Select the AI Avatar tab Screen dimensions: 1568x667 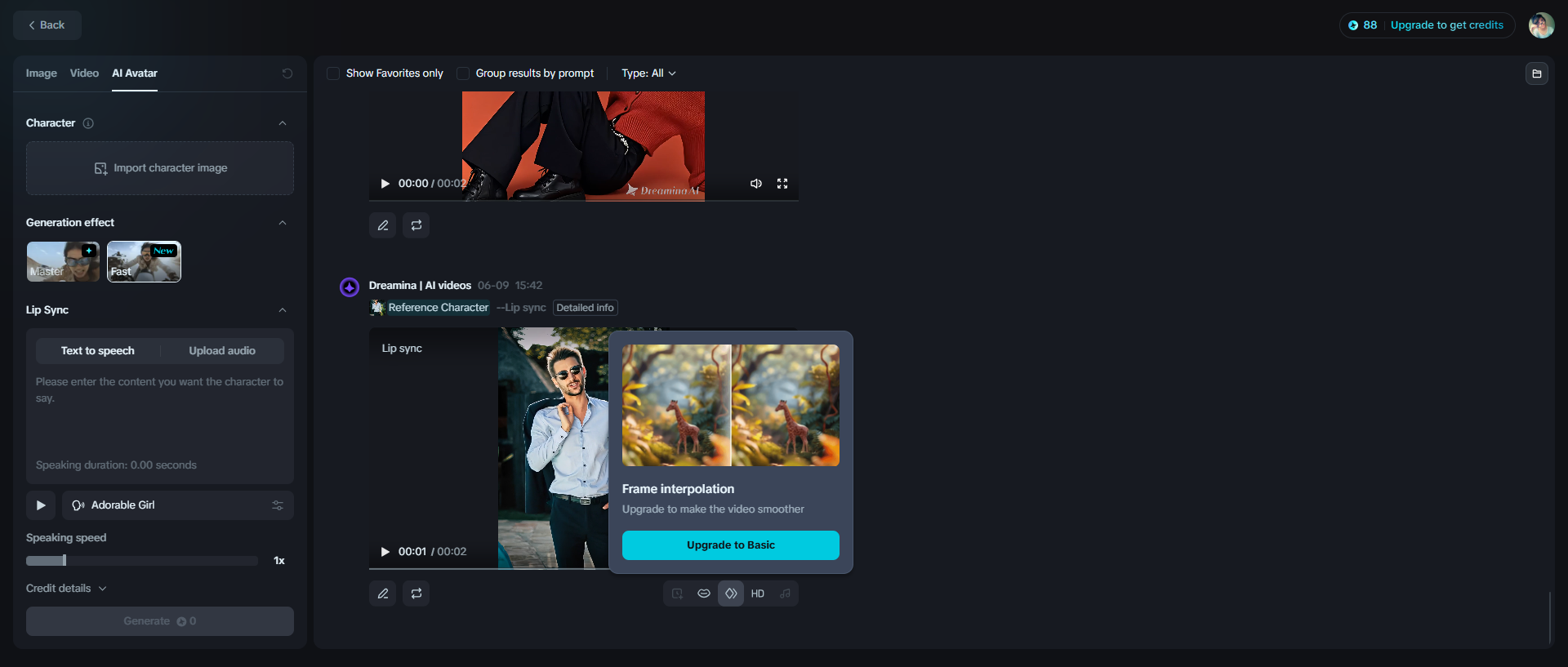coord(135,73)
